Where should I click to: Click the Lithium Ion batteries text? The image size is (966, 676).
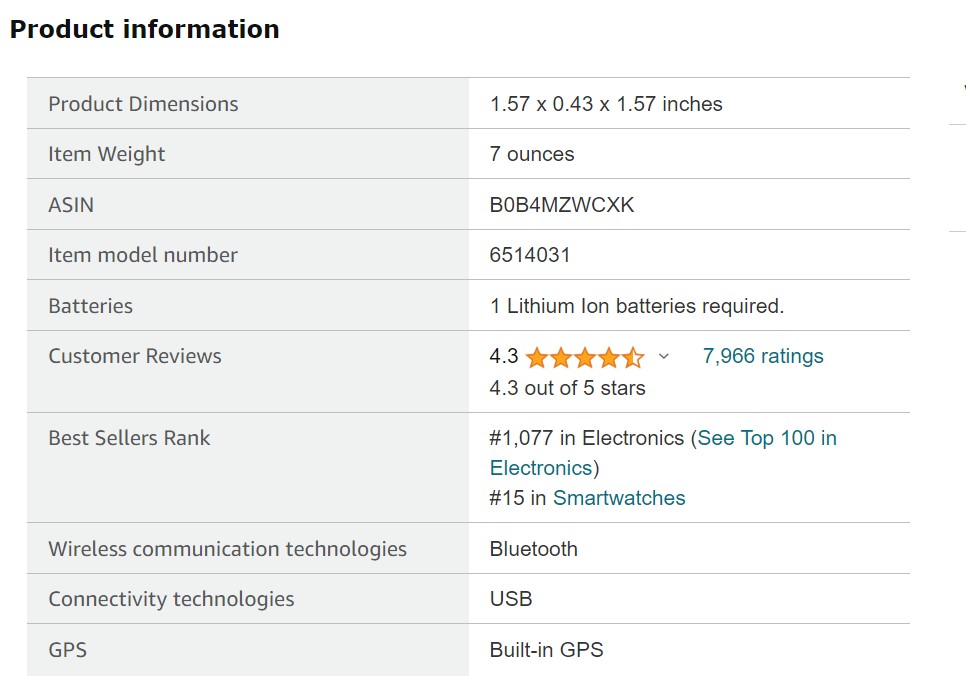636,306
